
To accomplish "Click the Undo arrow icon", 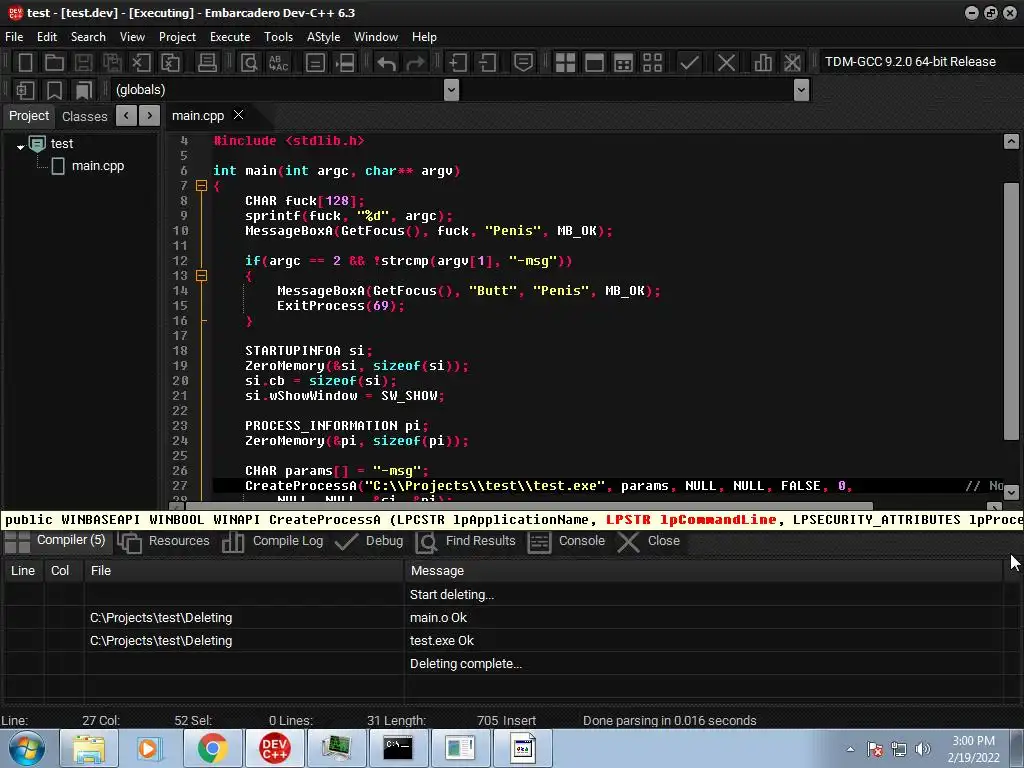I will (387, 63).
